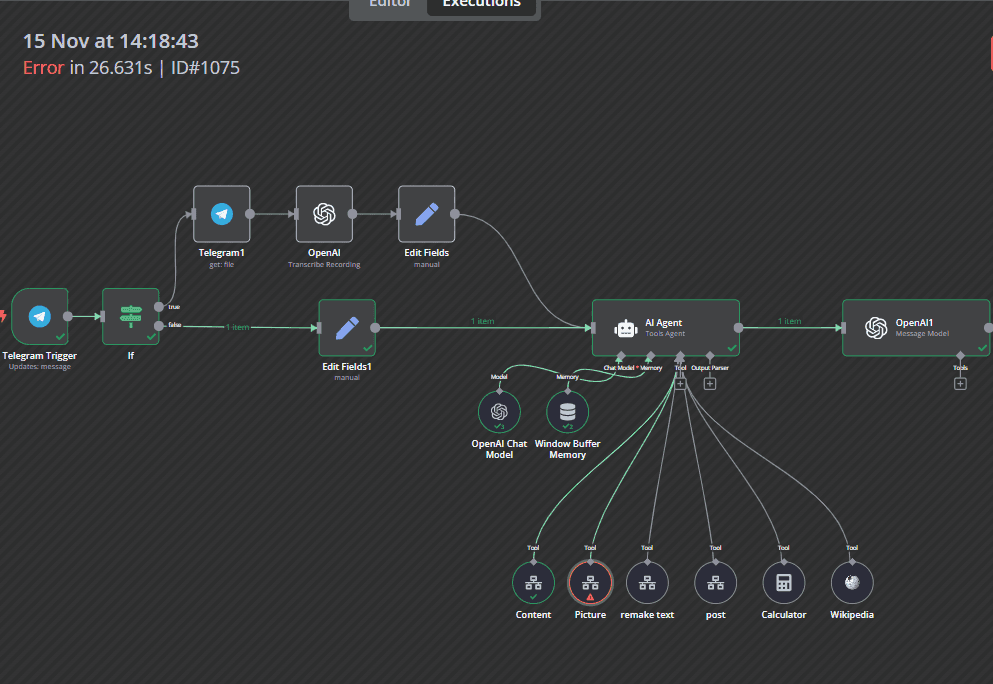The image size is (993, 684).
Task: Open the OpenAI1 Message Model node
Action: click(x=916, y=328)
